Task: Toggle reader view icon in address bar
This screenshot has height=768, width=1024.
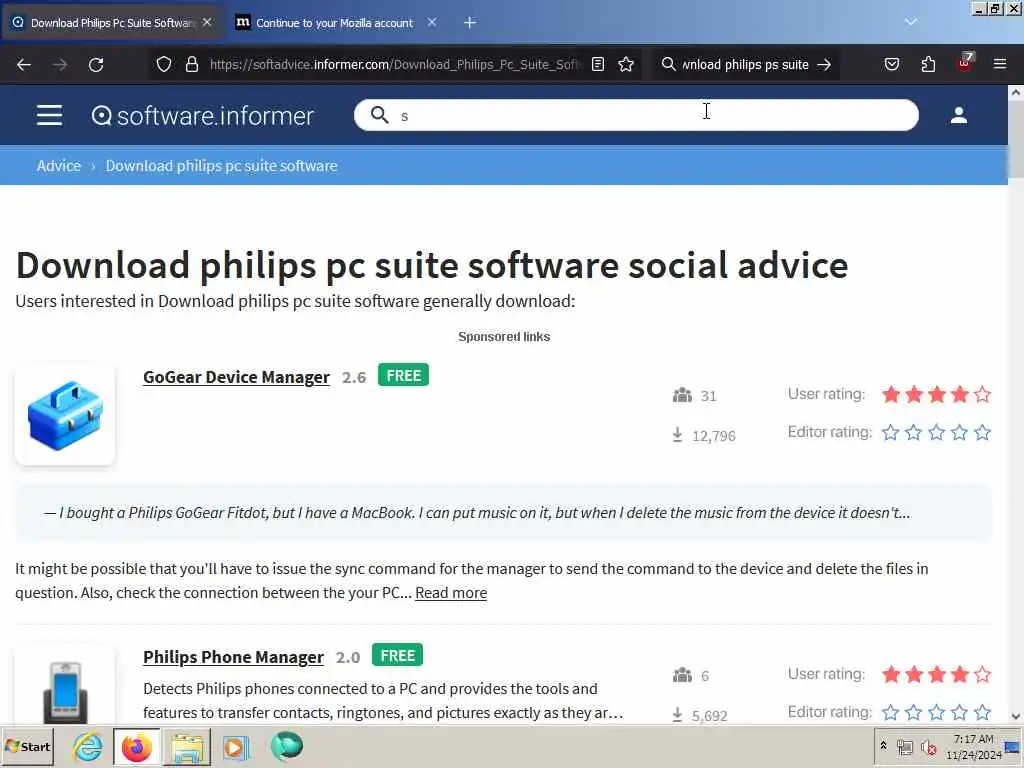Action: point(598,64)
